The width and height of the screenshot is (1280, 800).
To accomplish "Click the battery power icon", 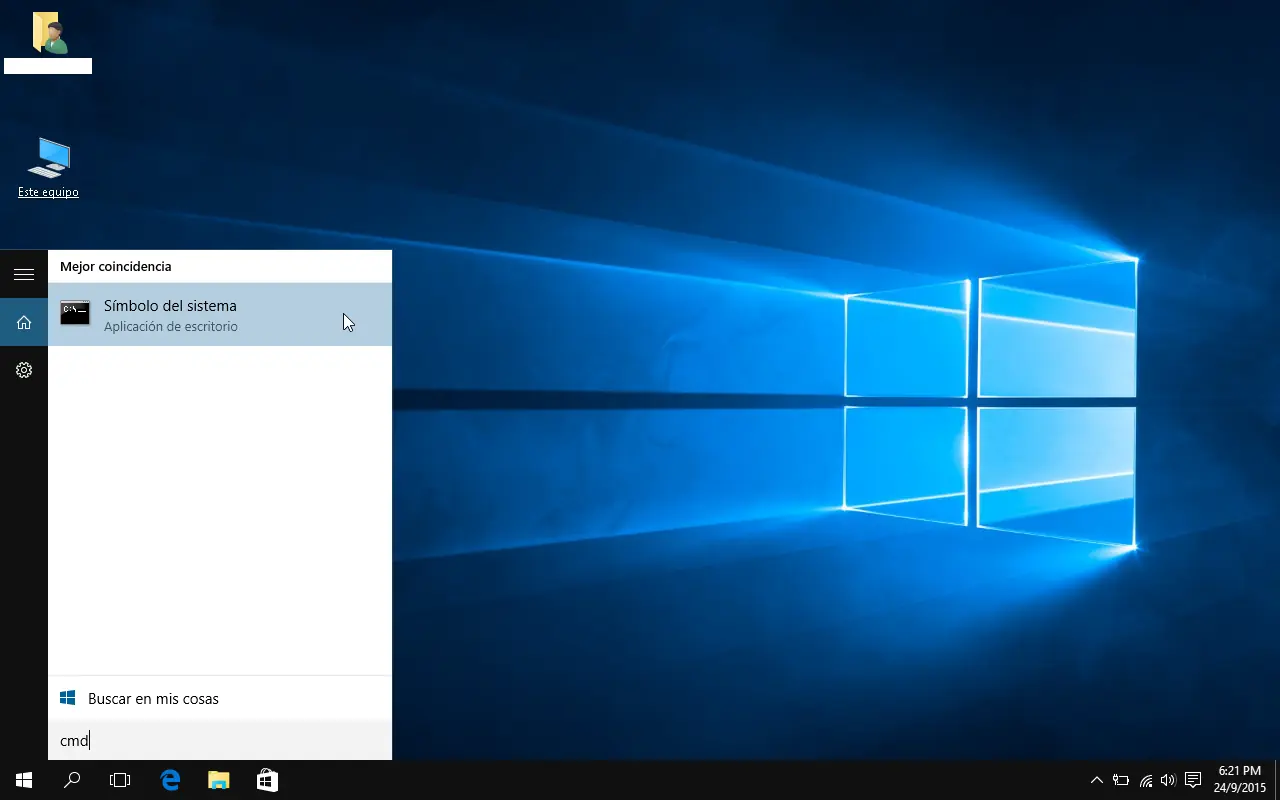I will tap(1121, 780).
